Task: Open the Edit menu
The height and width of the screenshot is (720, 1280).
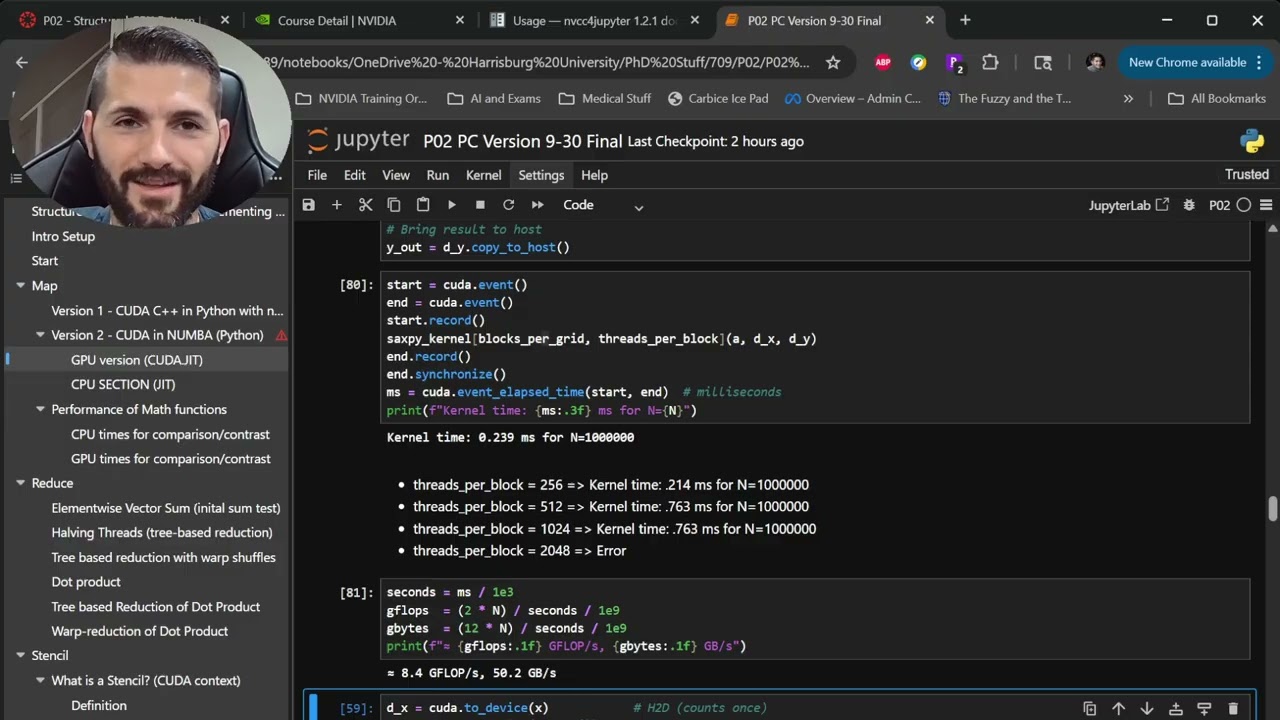Action: pyautogui.click(x=355, y=175)
